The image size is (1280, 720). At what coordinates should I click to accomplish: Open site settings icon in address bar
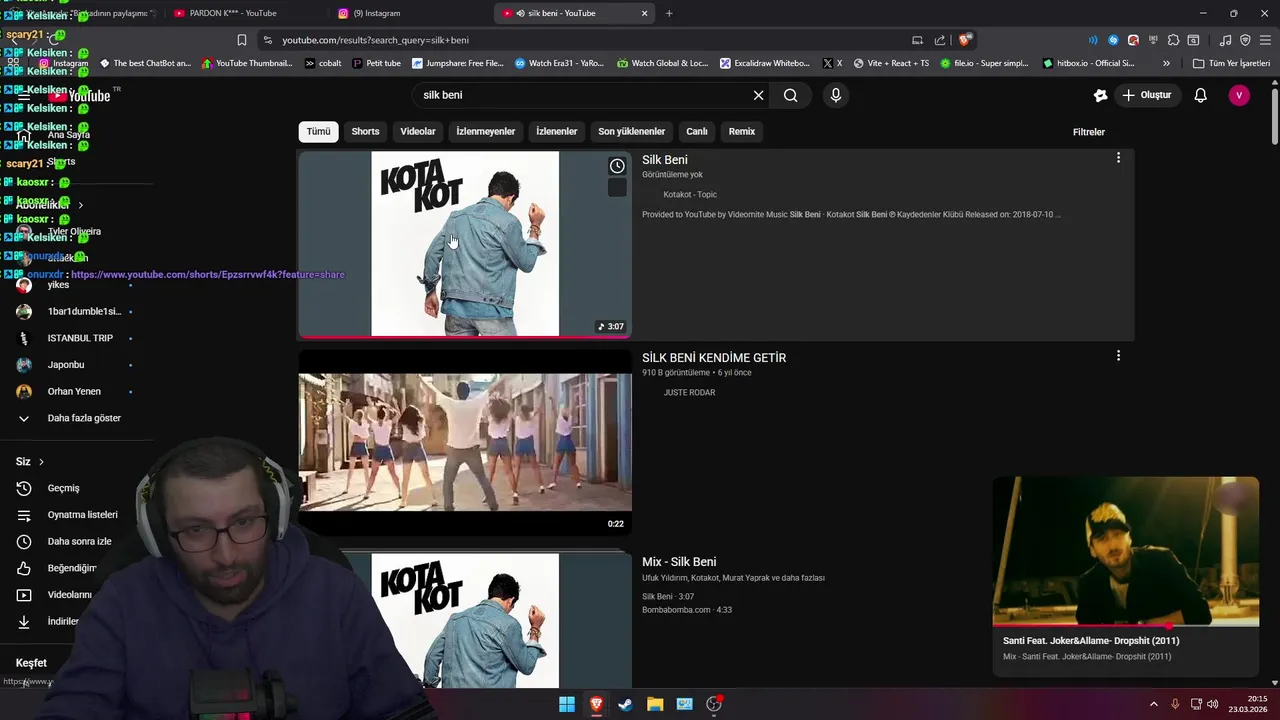(267, 40)
